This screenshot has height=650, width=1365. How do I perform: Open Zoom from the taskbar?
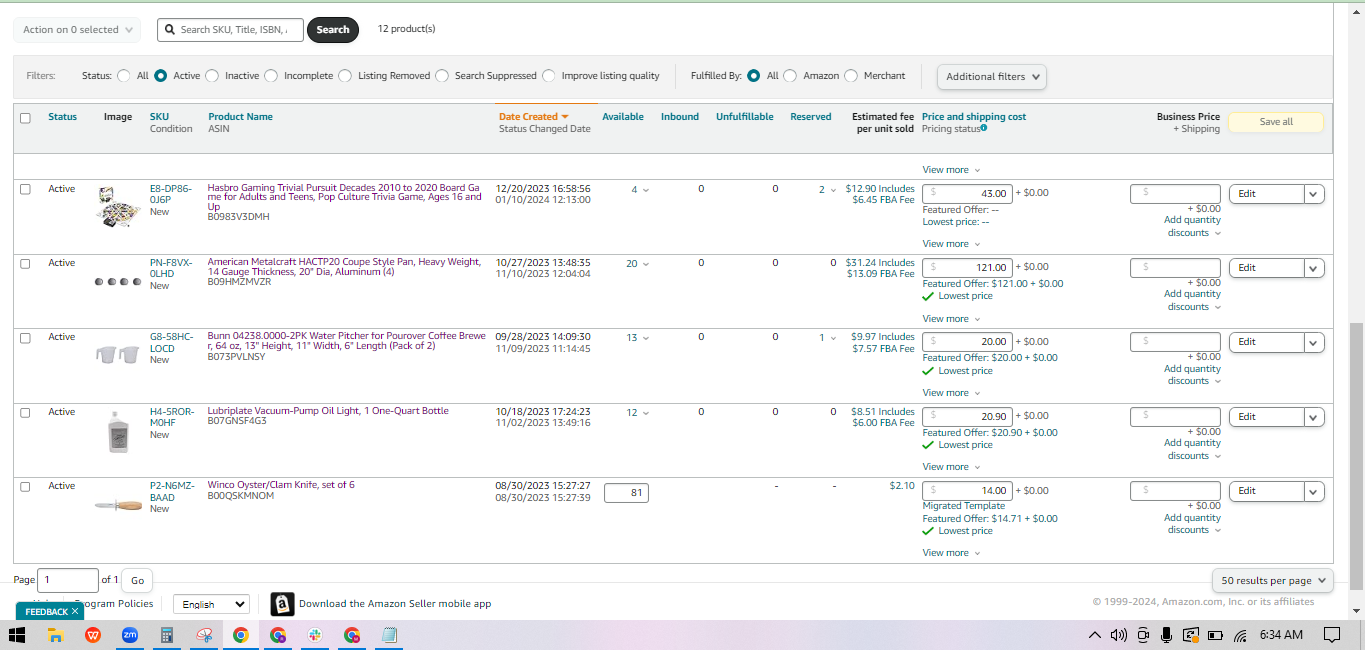coord(130,635)
